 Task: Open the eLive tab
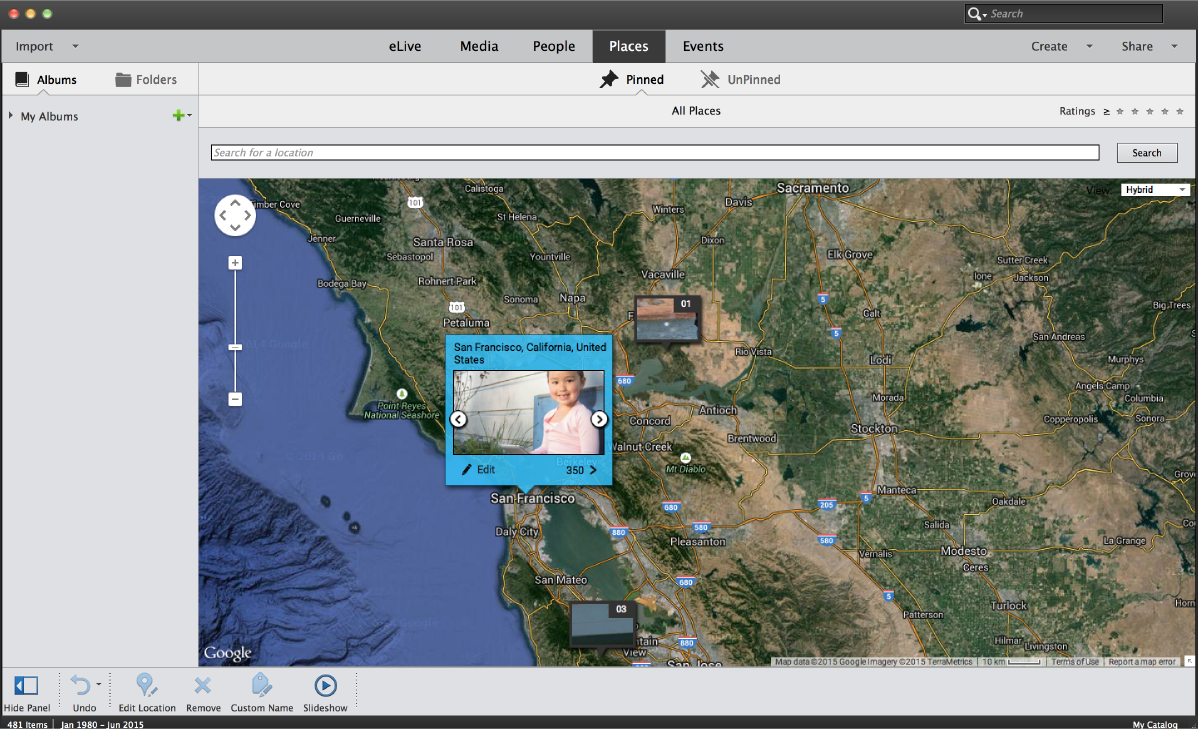tap(405, 46)
